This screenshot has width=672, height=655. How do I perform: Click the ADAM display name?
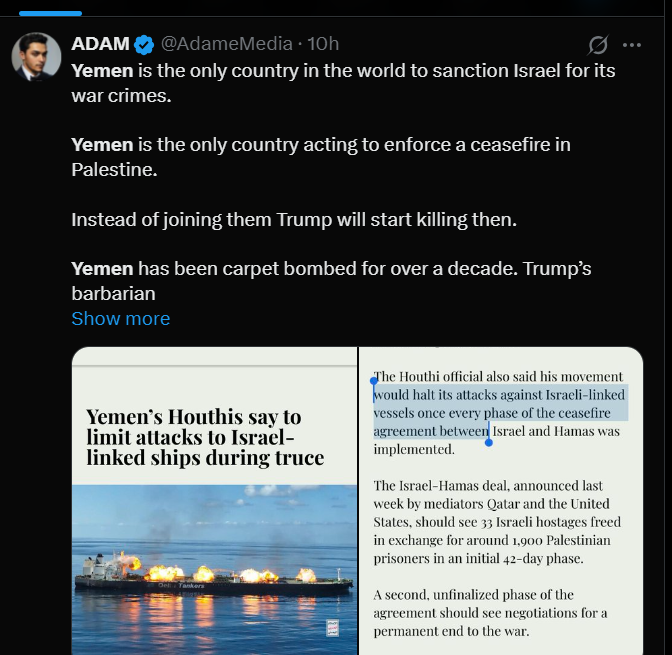click(x=100, y=44)
